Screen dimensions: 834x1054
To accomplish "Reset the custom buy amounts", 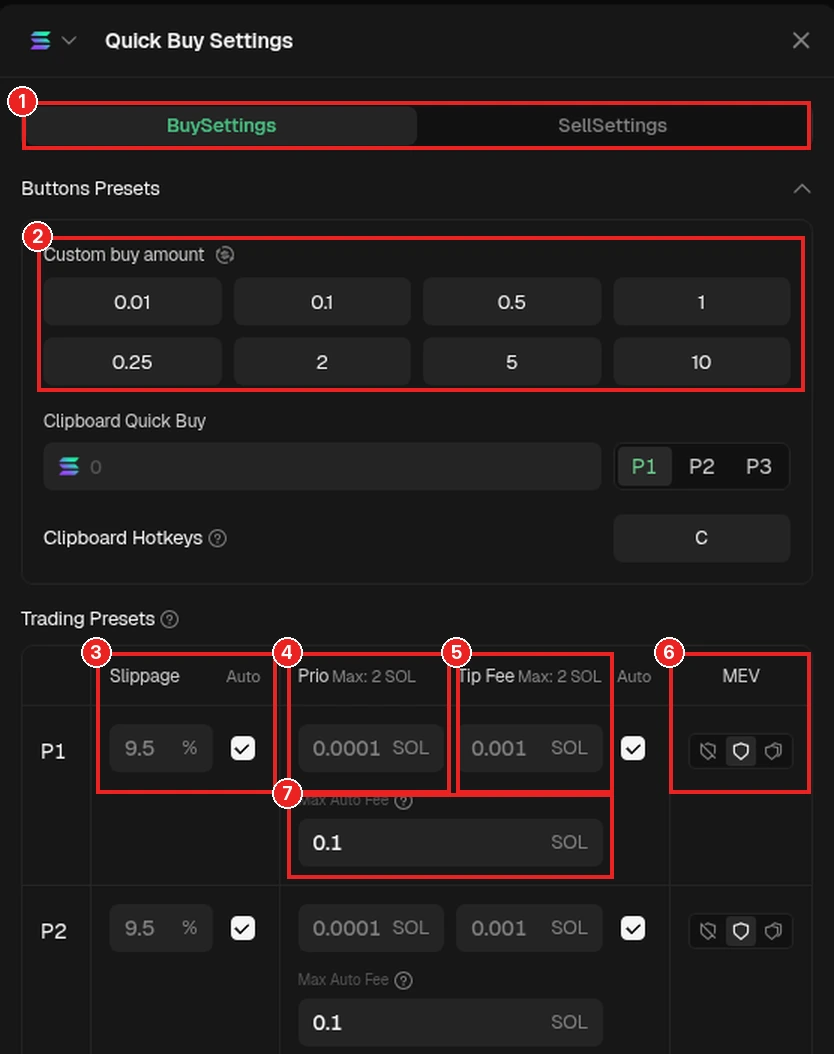I will pyautogui.click(x=224, y=255).
